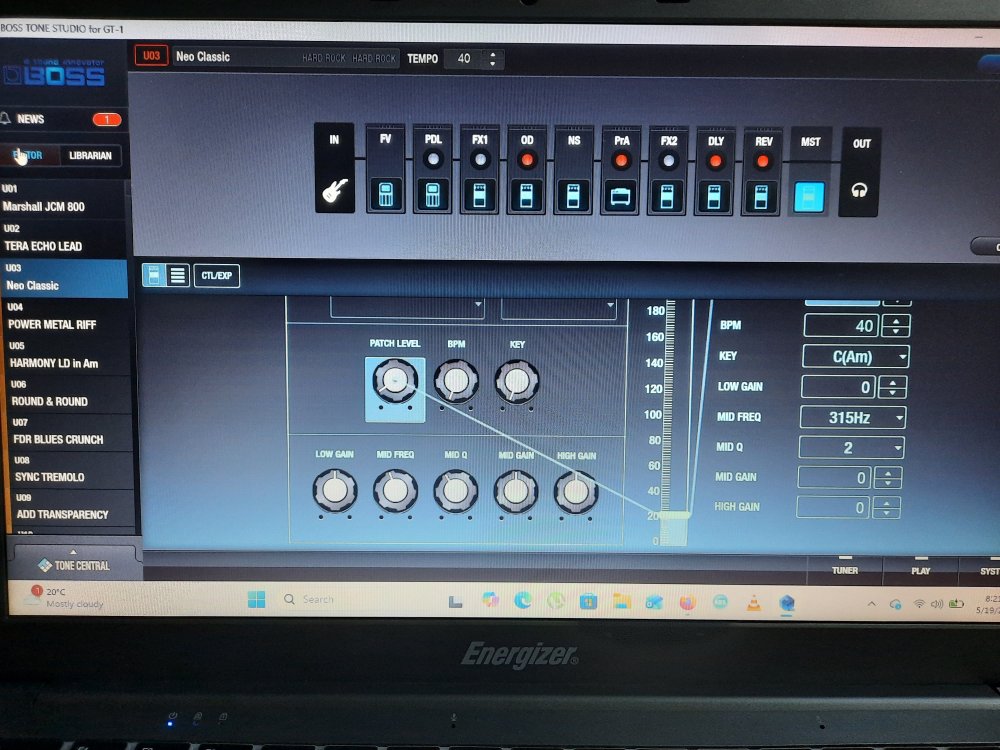Click the U03 patch number button
The width and height of the screenshot is (1000, 750).
pos(151,55)
